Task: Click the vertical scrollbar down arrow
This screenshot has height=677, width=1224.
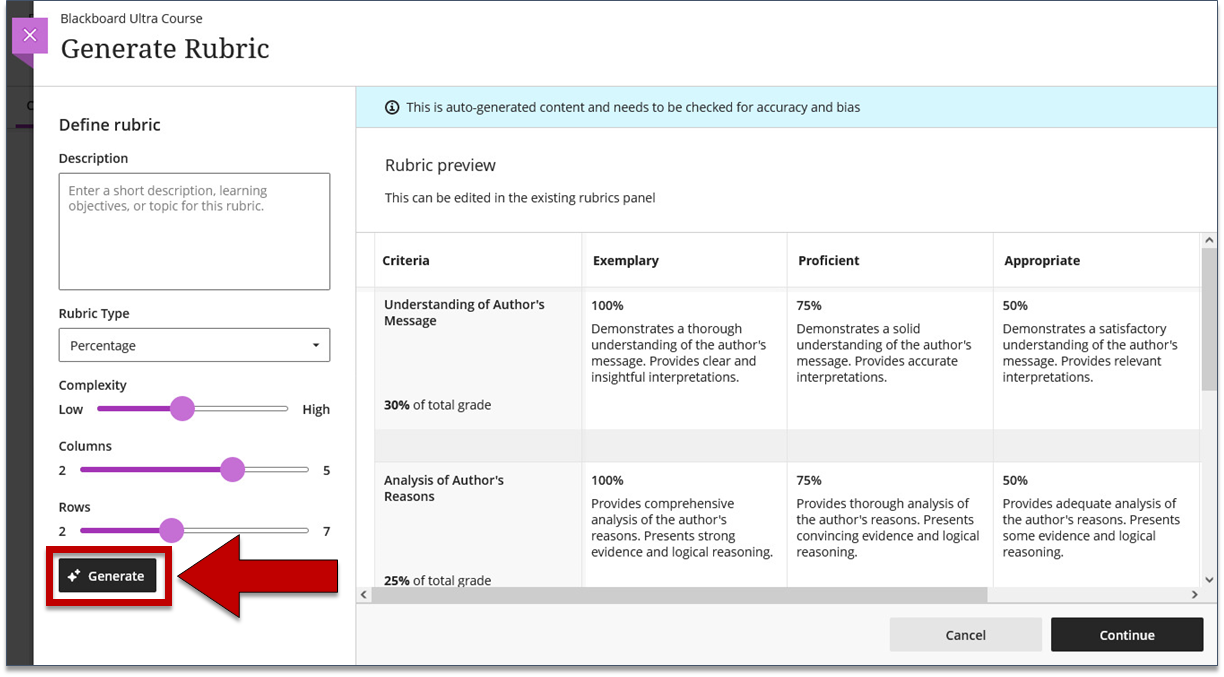Action: pyautogui.click(x=1209, y=579)
